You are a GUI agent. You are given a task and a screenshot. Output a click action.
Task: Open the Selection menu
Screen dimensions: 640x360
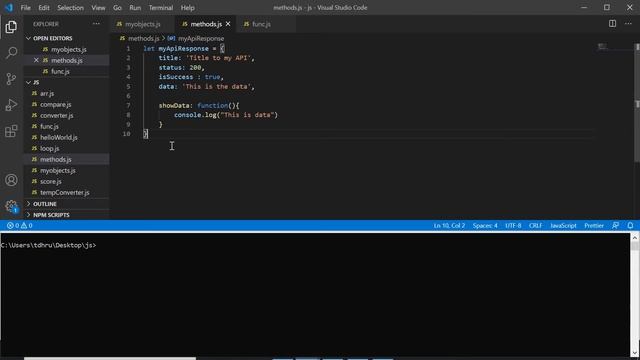(70, 8)
